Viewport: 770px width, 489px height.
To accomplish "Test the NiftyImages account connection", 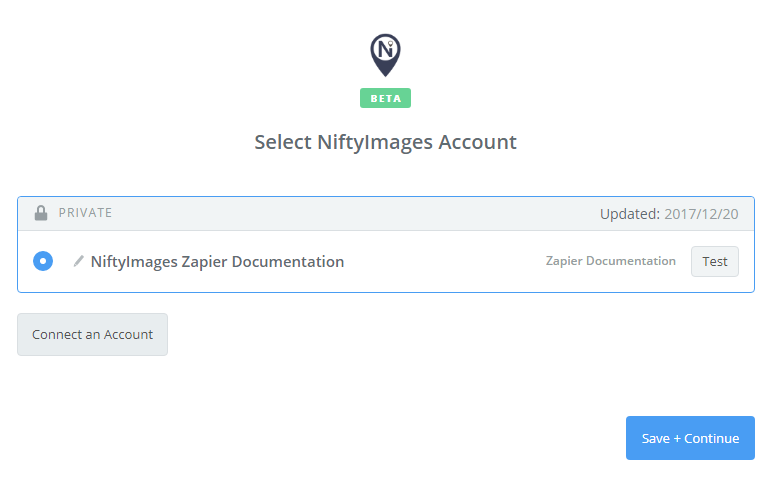I will coord(715,262).
